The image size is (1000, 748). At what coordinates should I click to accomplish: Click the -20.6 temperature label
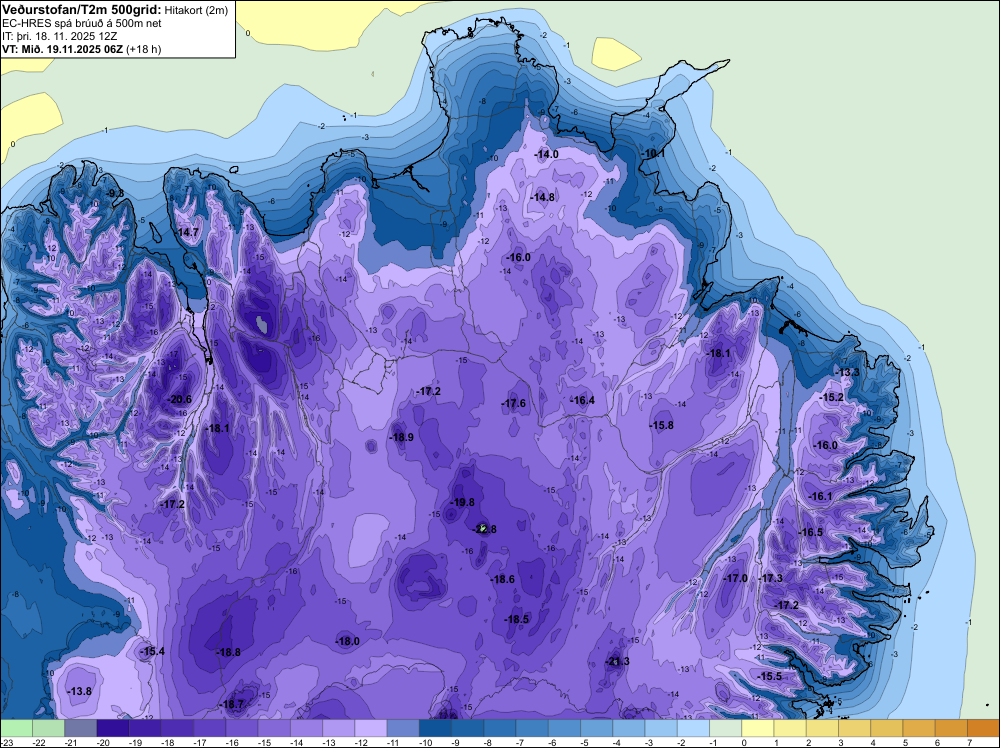point(179,399)
